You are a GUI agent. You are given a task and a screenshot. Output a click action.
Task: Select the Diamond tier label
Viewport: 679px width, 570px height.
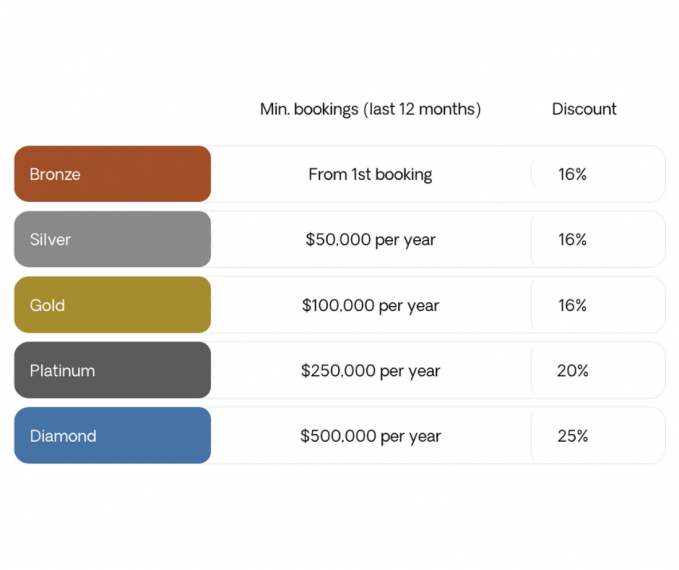tap(62, 436)
